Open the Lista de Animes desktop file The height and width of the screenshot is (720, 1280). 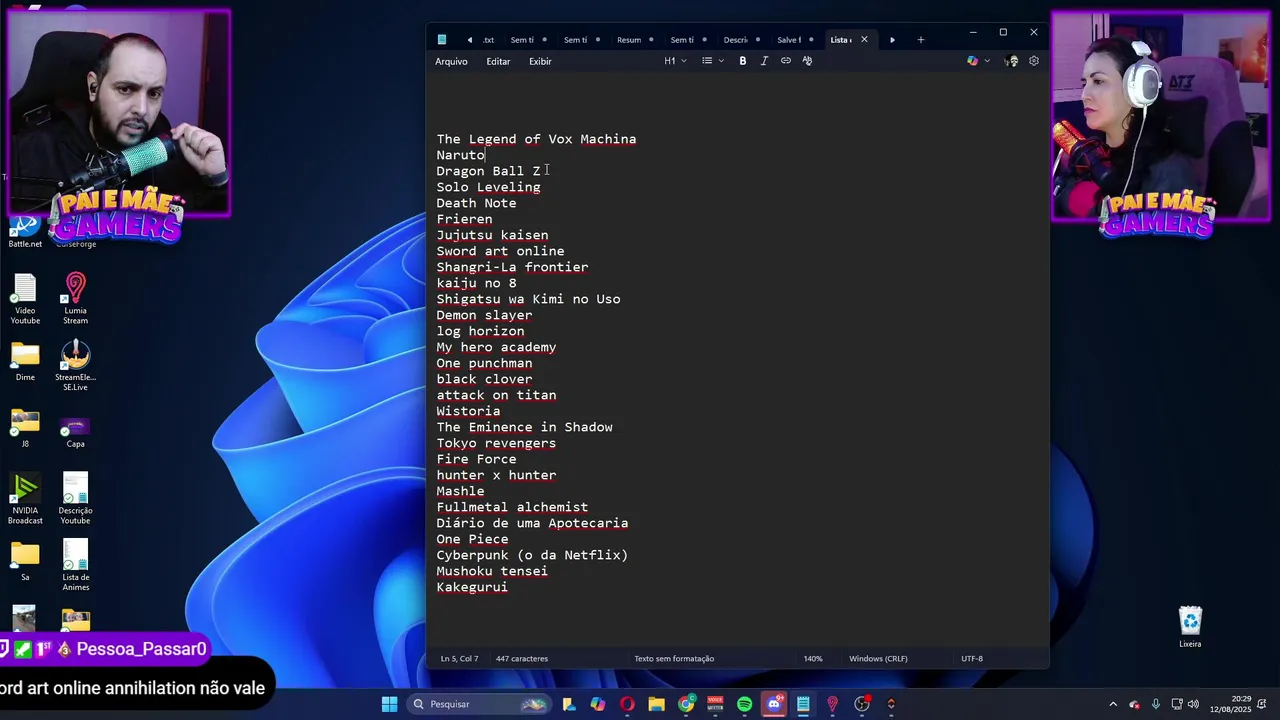coord(75,566)
